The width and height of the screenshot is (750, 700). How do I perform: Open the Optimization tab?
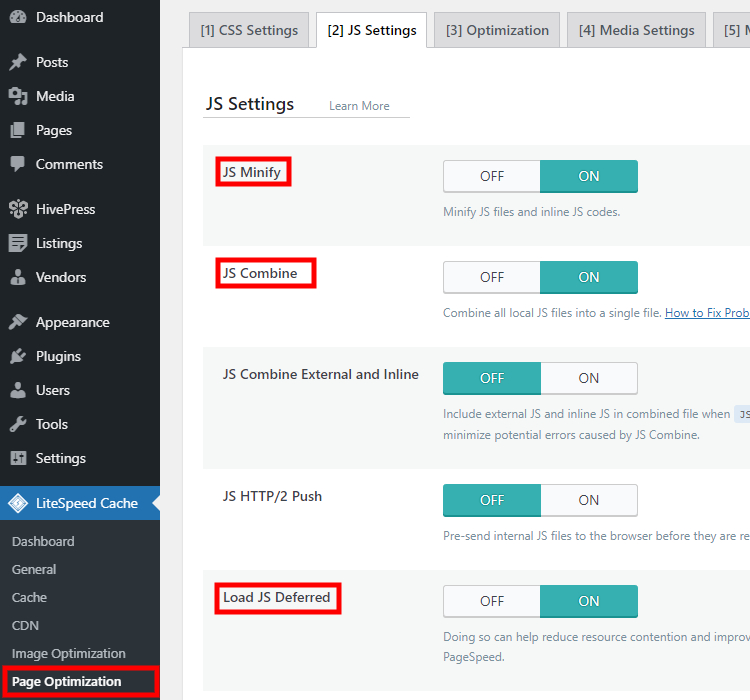pos(497,30)
